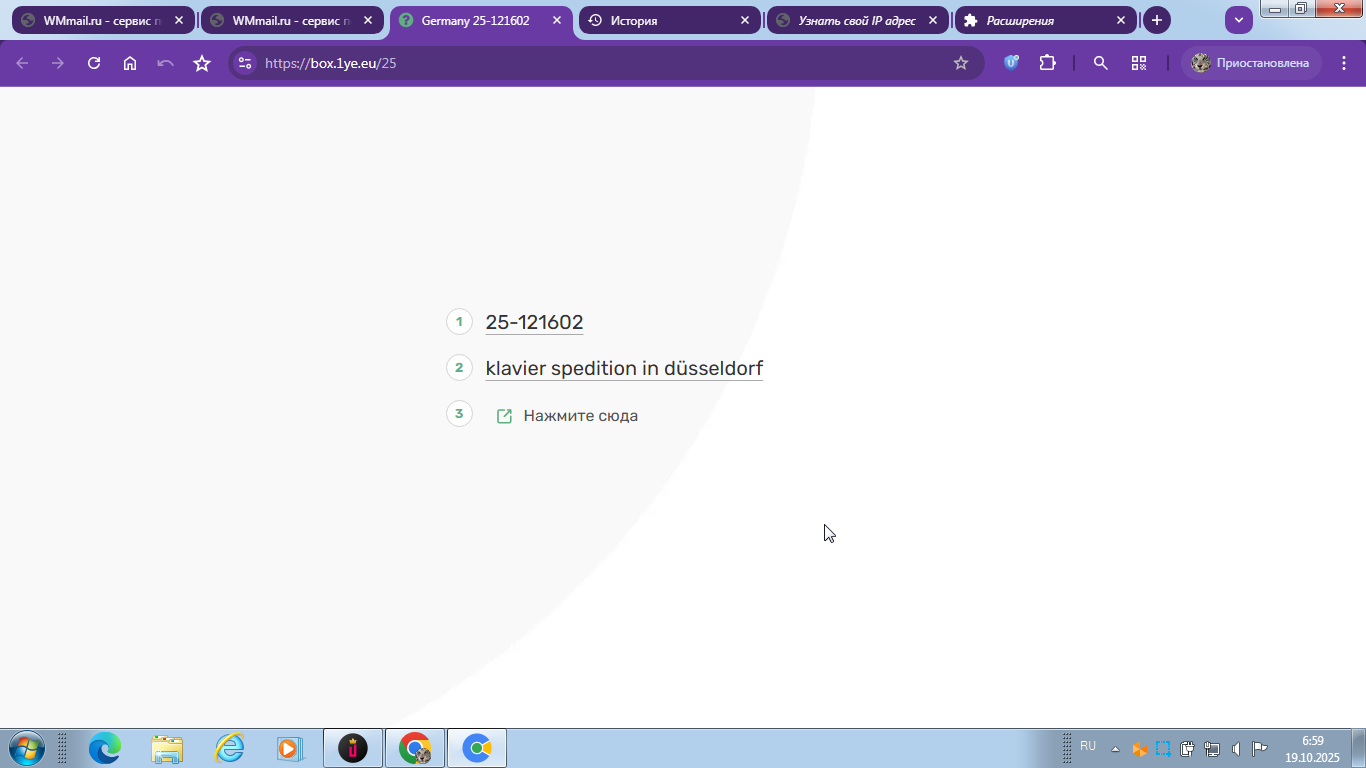Click the undo closed tab arrow icon

(x=166, y=63)
